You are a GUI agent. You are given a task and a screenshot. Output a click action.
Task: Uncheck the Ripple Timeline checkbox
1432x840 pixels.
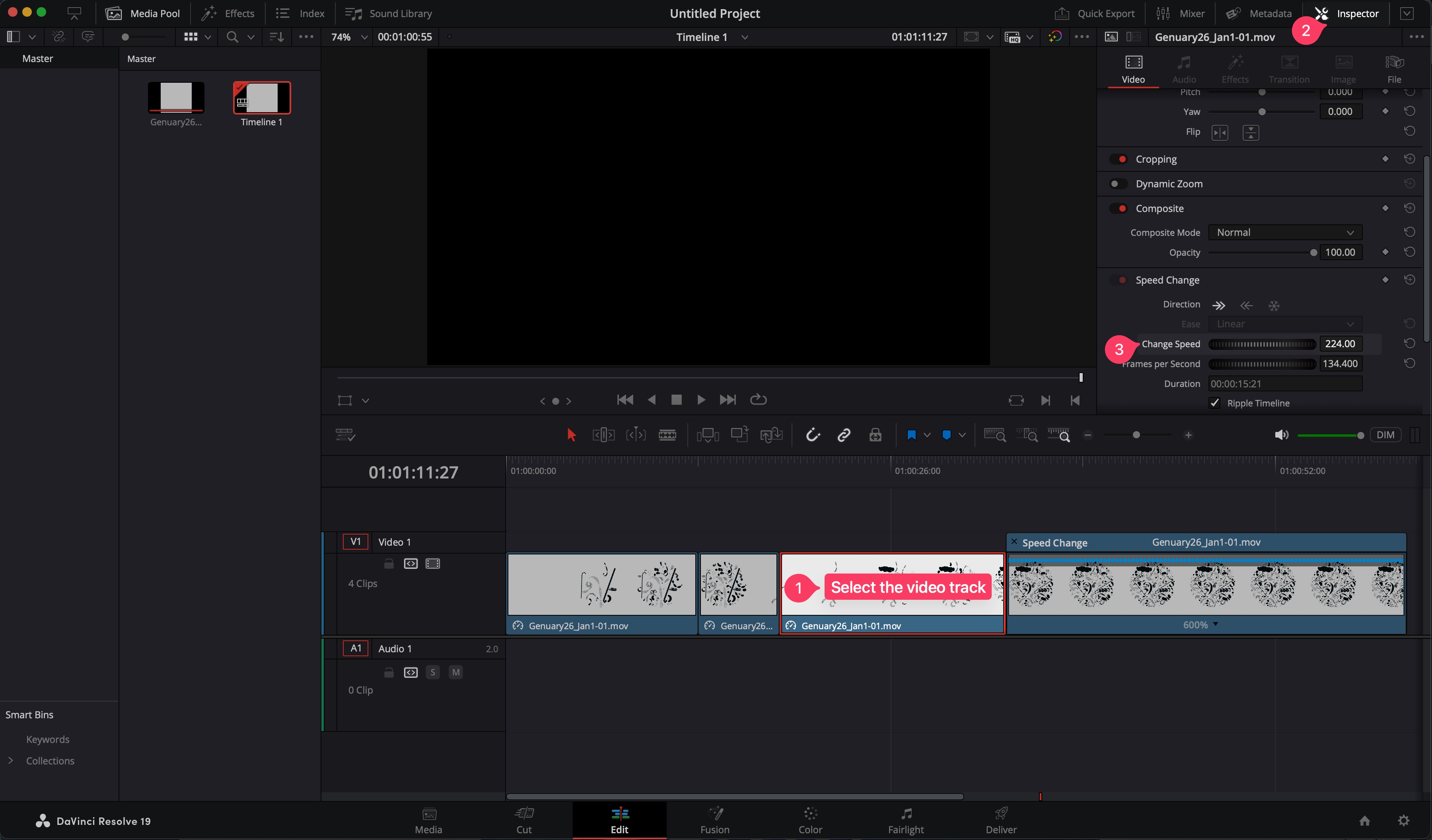coord(1214,403)
